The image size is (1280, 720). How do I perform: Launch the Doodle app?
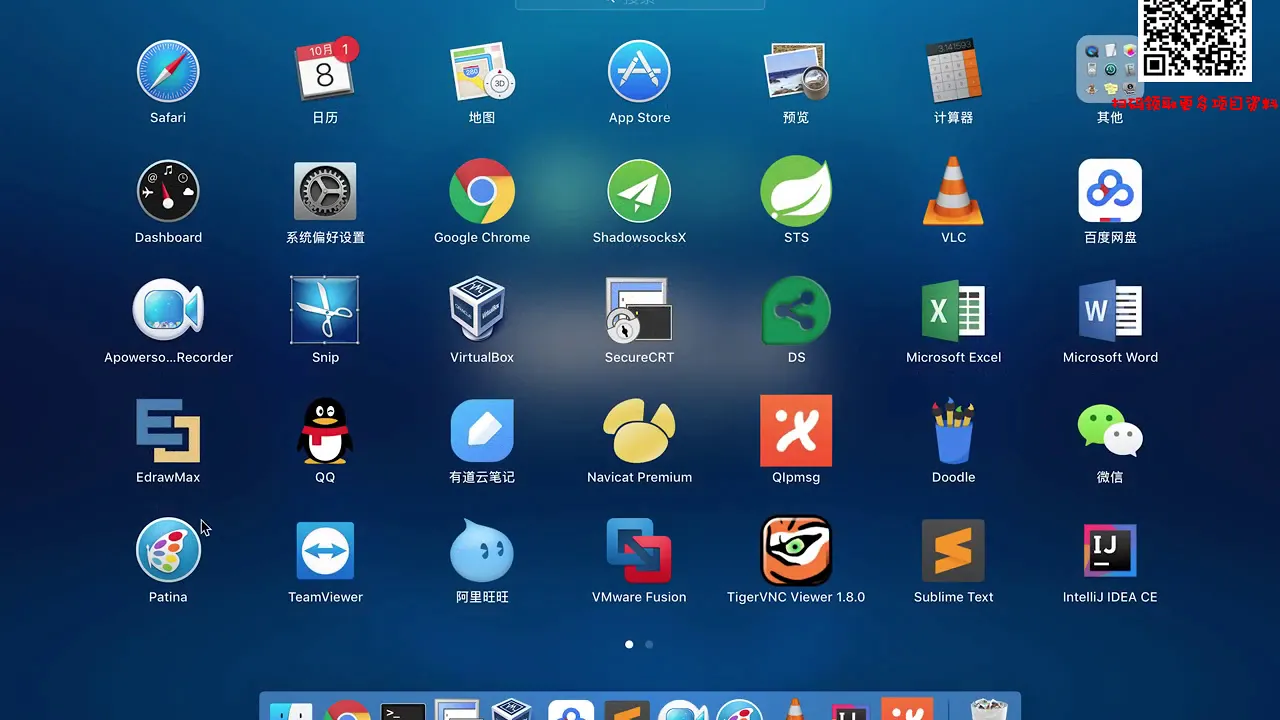pyautogui.click(x=953, y=431)
